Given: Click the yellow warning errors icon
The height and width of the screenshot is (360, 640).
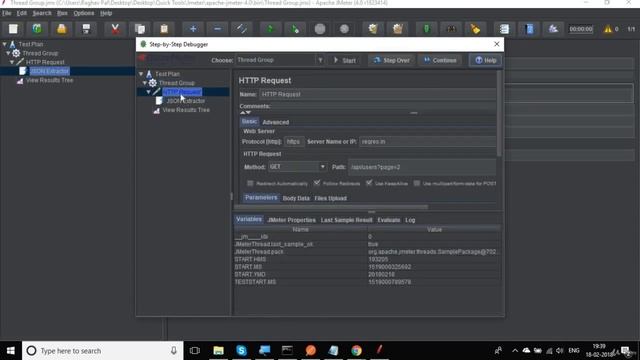Looking at the screenshot, I should (x=608, y=29).
